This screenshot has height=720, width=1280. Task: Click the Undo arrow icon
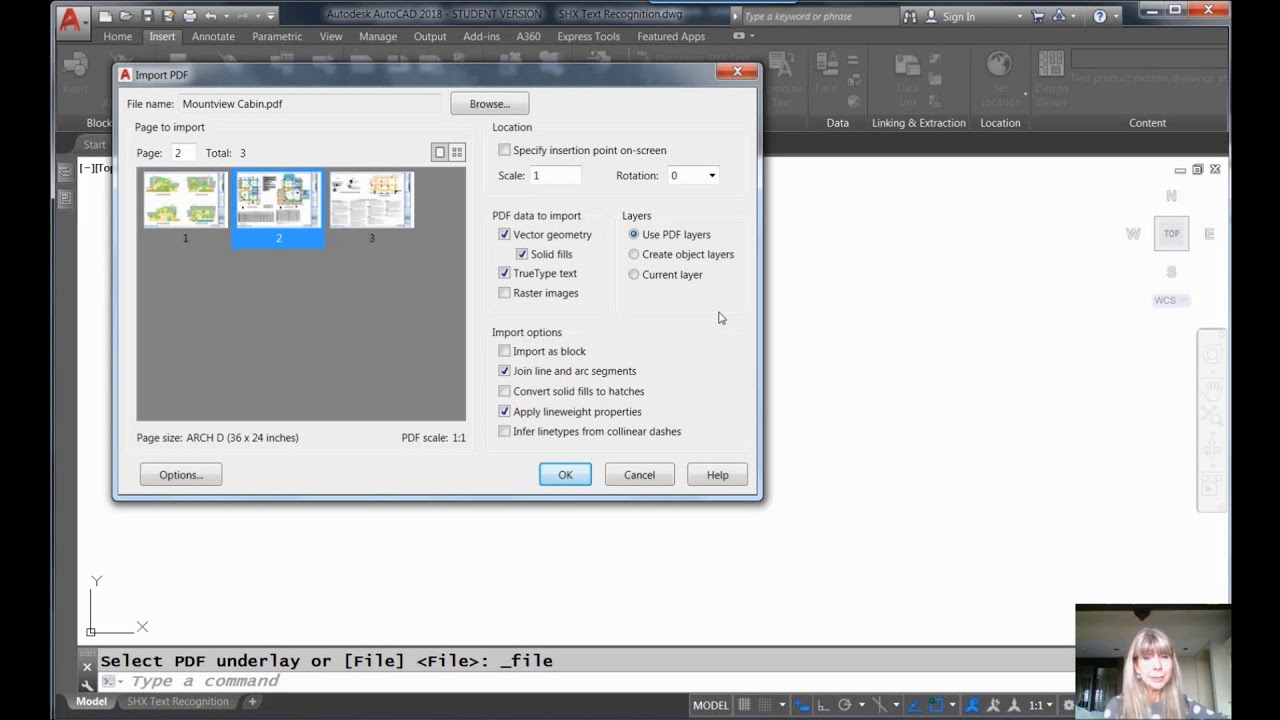point(211,16)
